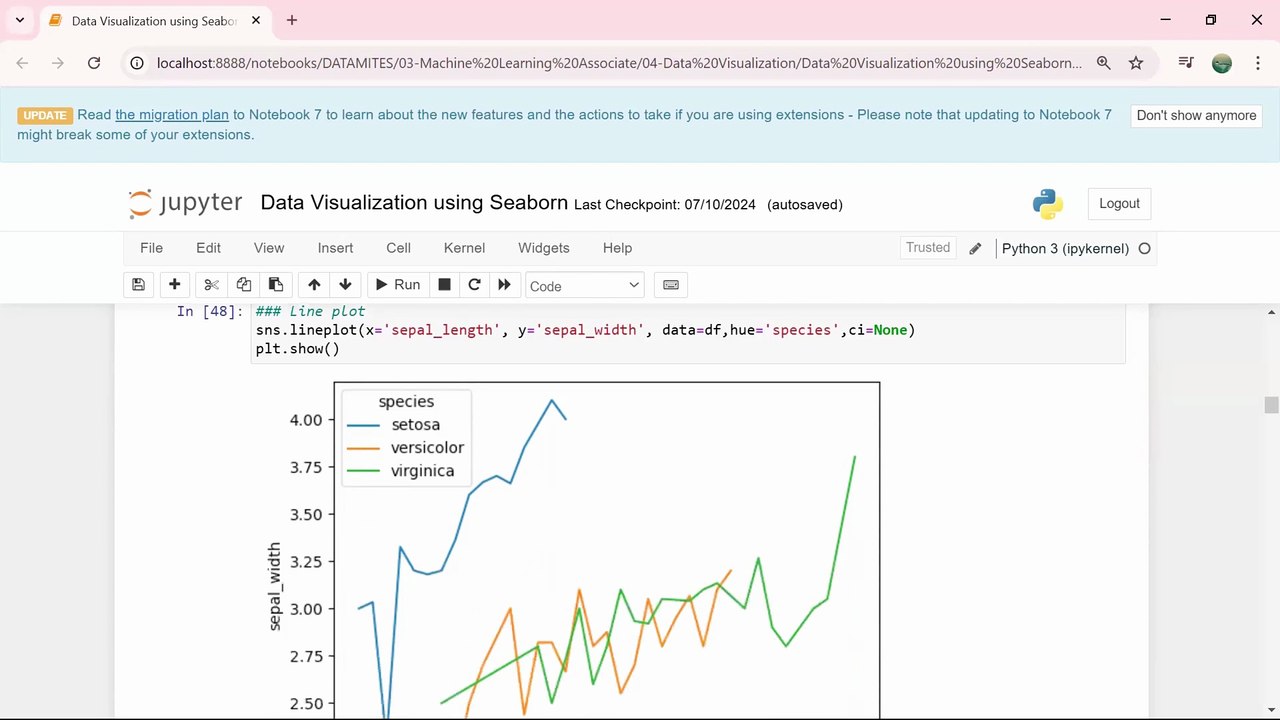Viewport: 1280px width, 720px height.
Task: Run the current cell
Action: click(398, 285)
